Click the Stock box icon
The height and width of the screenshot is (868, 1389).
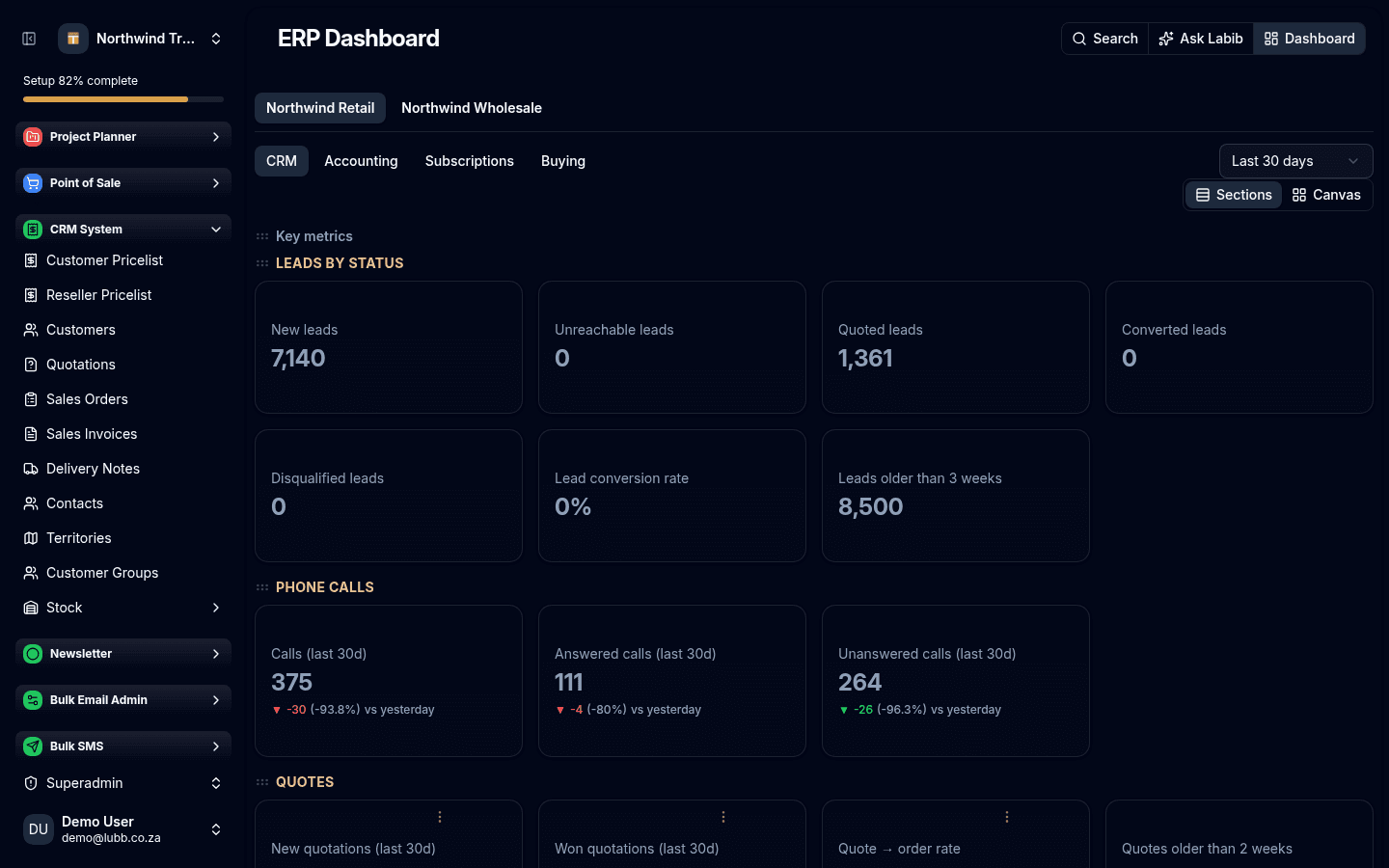pyautogui.click(x=31, y=608)
